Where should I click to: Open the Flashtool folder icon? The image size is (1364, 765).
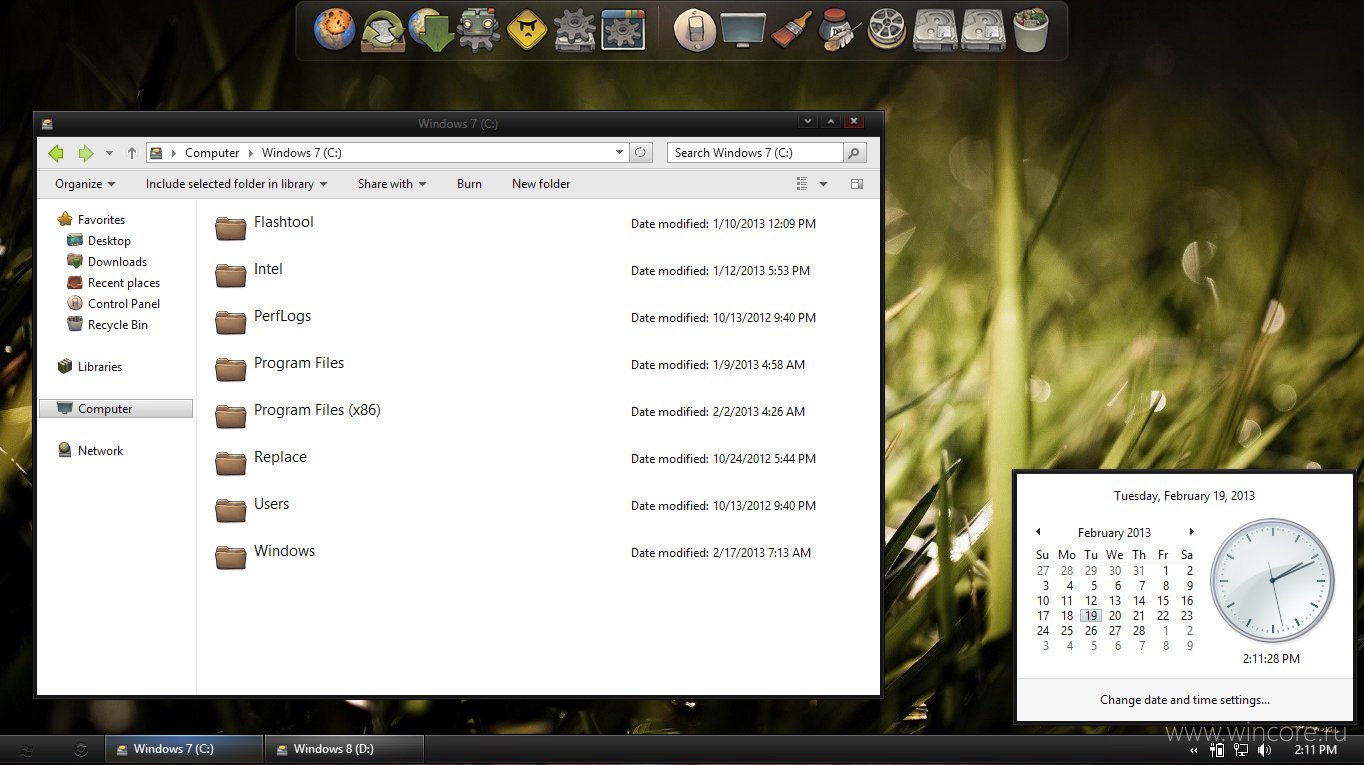click(x=231, y=227)
